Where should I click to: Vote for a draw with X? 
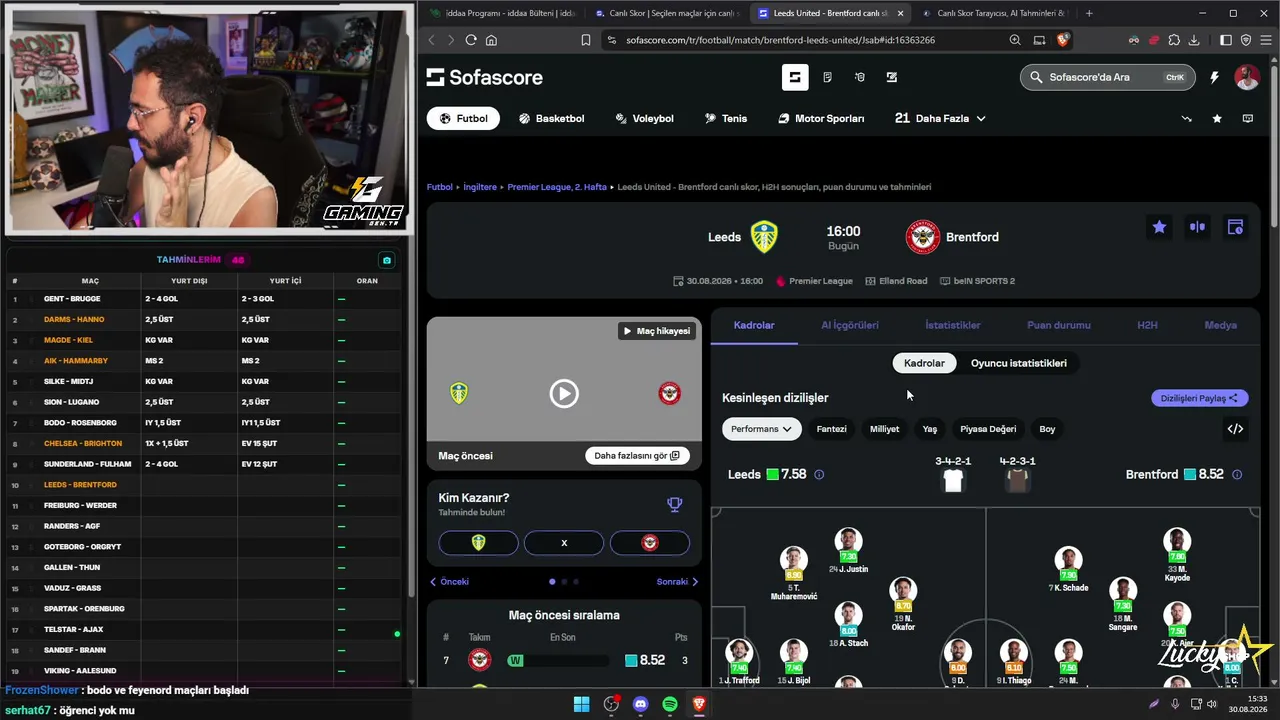564,542
